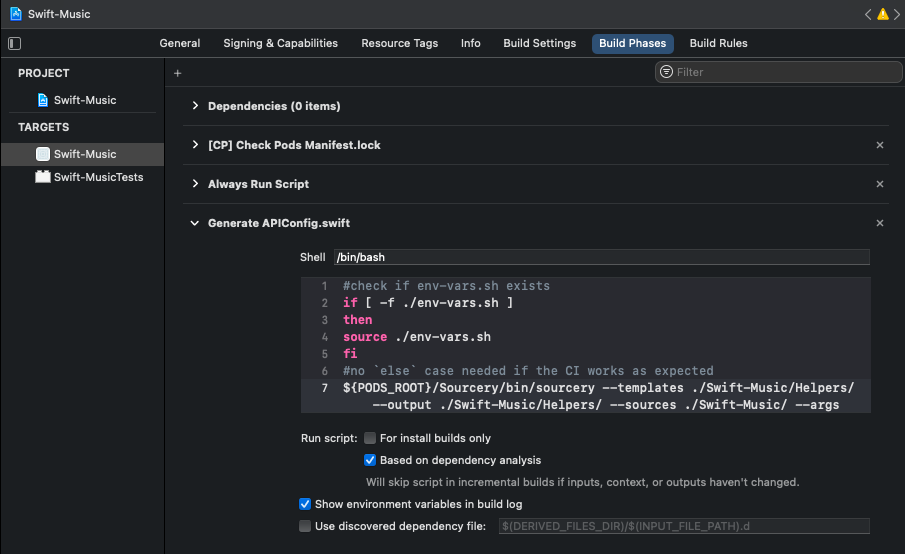Screen dimensions: 905x554
Task: Click the Swift-Music app target icon
Action: pyautogui.click(x=43, y=154)
